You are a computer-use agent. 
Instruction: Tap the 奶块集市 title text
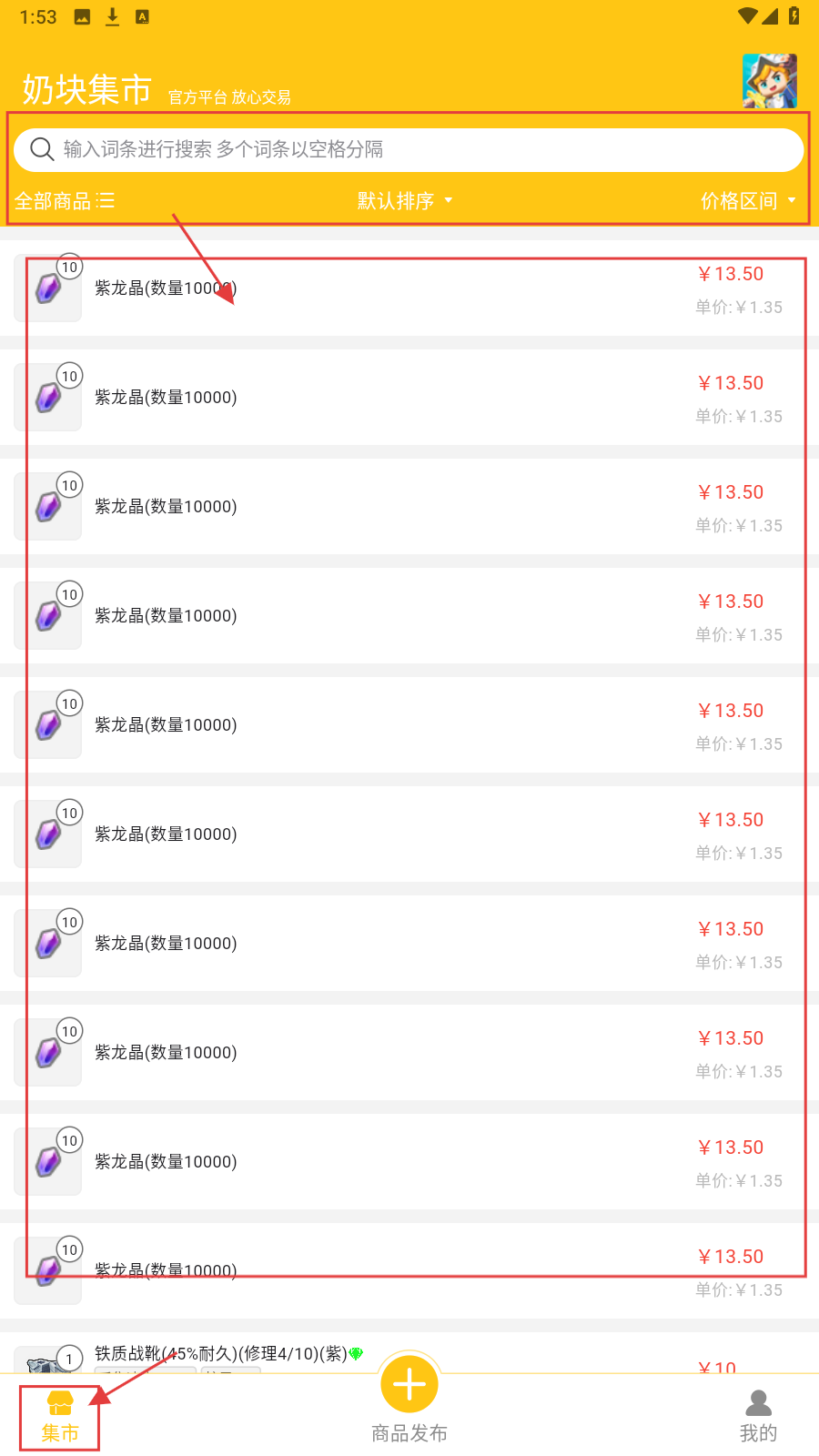(x=87, y=90)
